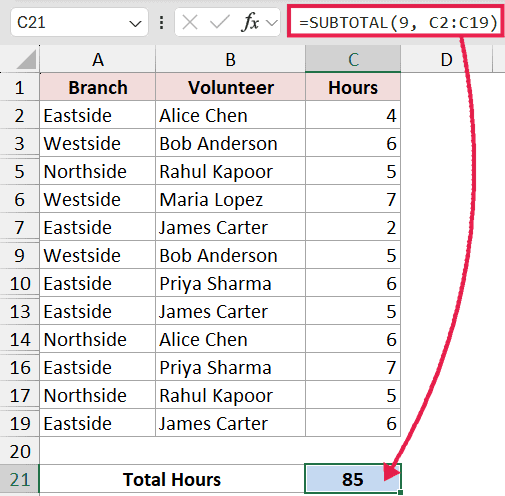Select column D header
Screen dimensions: 505x496
[x=446, y=60]
